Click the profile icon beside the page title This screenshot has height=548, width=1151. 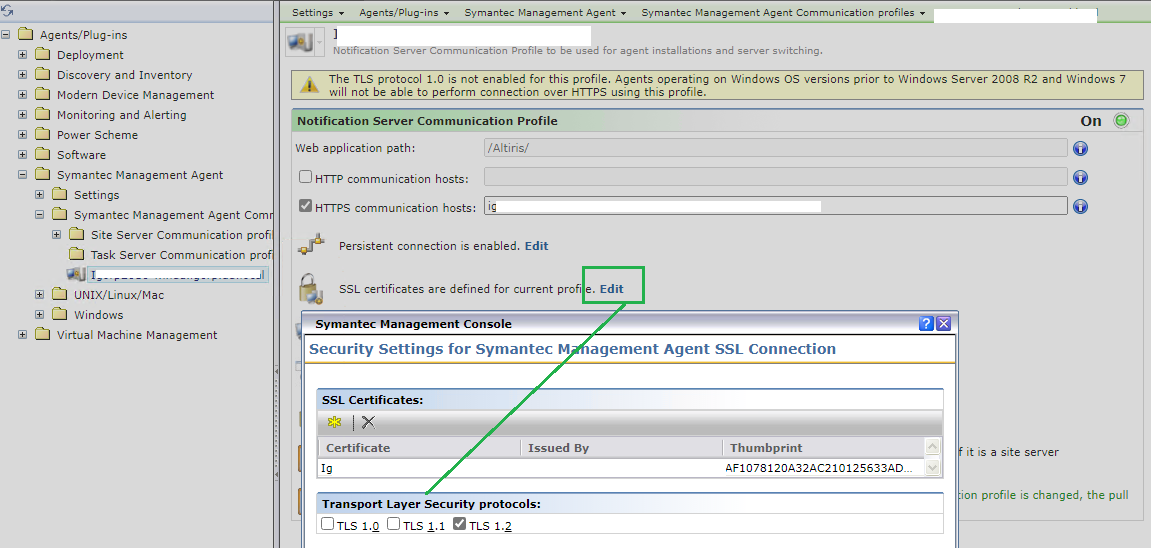[299, 43]
